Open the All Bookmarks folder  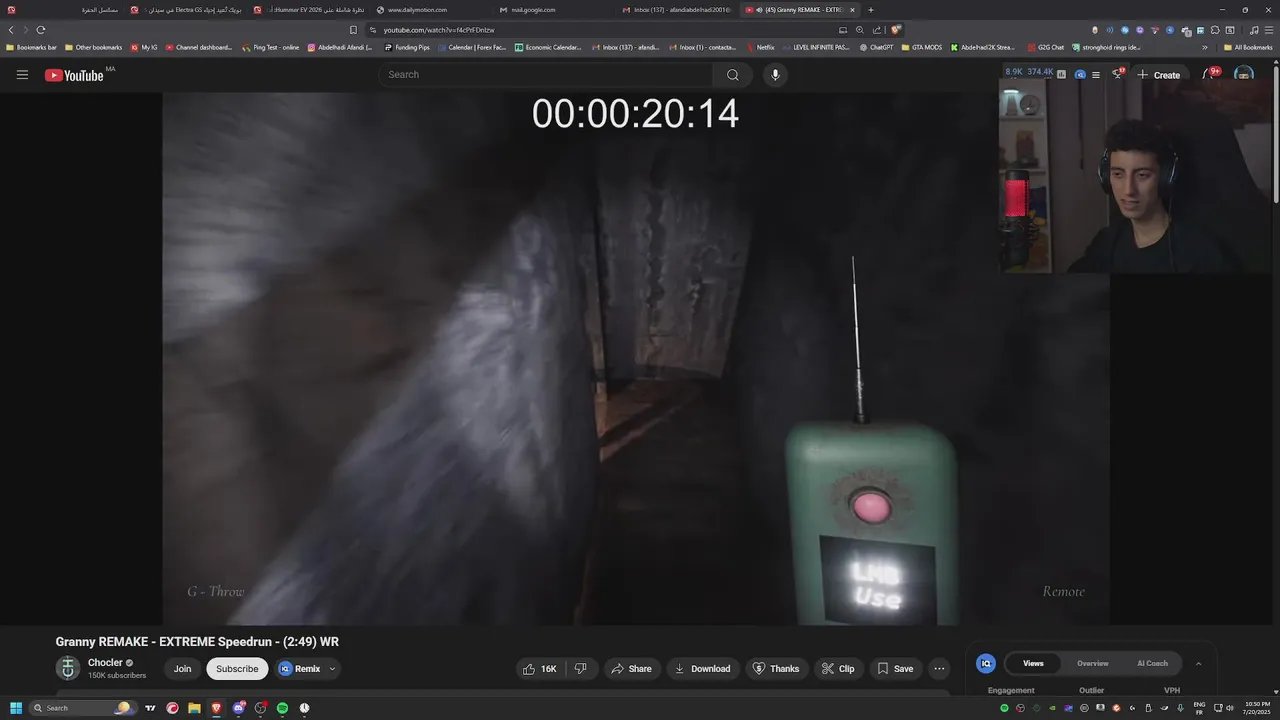[x=1248, y=47]
